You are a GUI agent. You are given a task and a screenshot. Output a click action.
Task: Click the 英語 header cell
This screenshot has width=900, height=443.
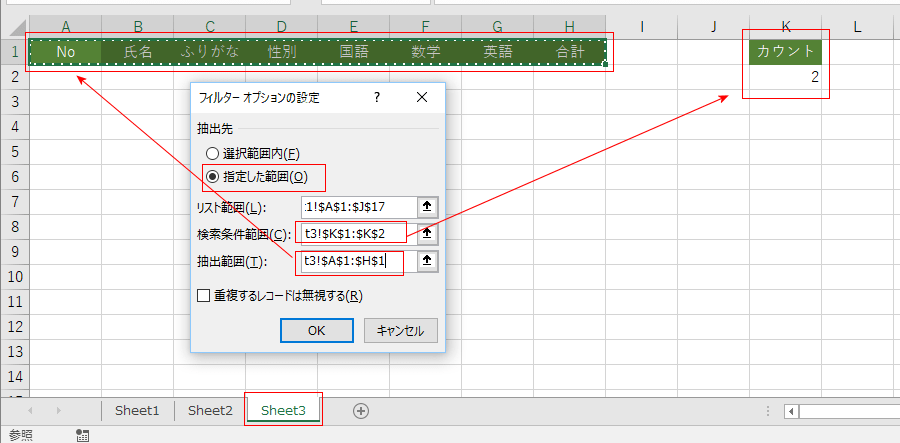click(498, 52)
